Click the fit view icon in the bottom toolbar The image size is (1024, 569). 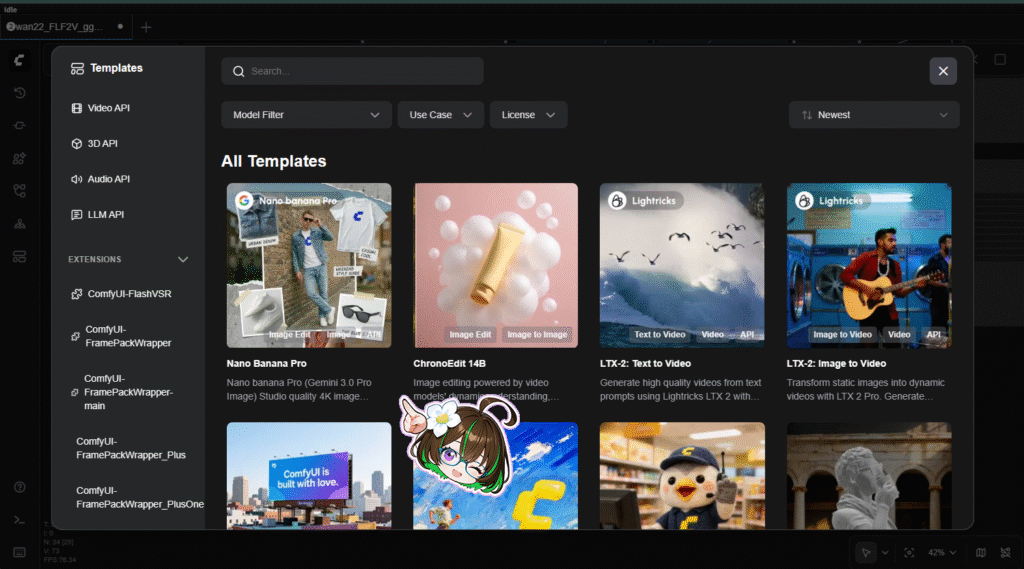click(x=909, y=552)
